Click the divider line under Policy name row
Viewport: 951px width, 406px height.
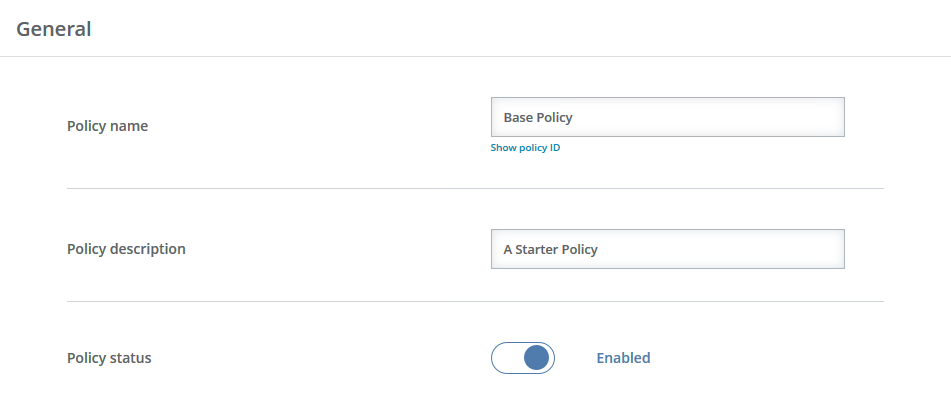pos(475,188)
